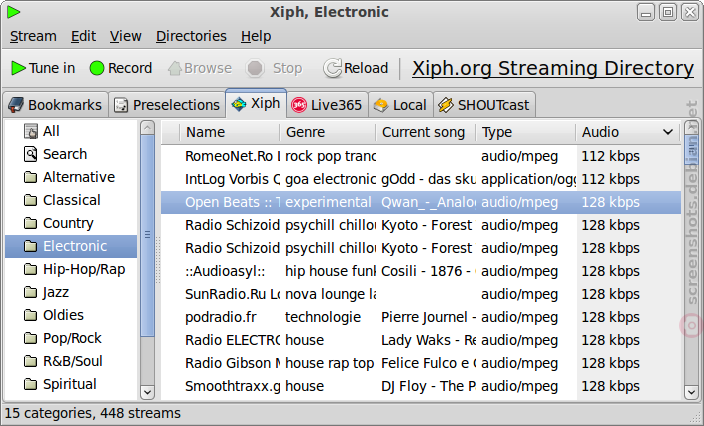
Task: Open the Edit menu
Action: pos(84,36)
